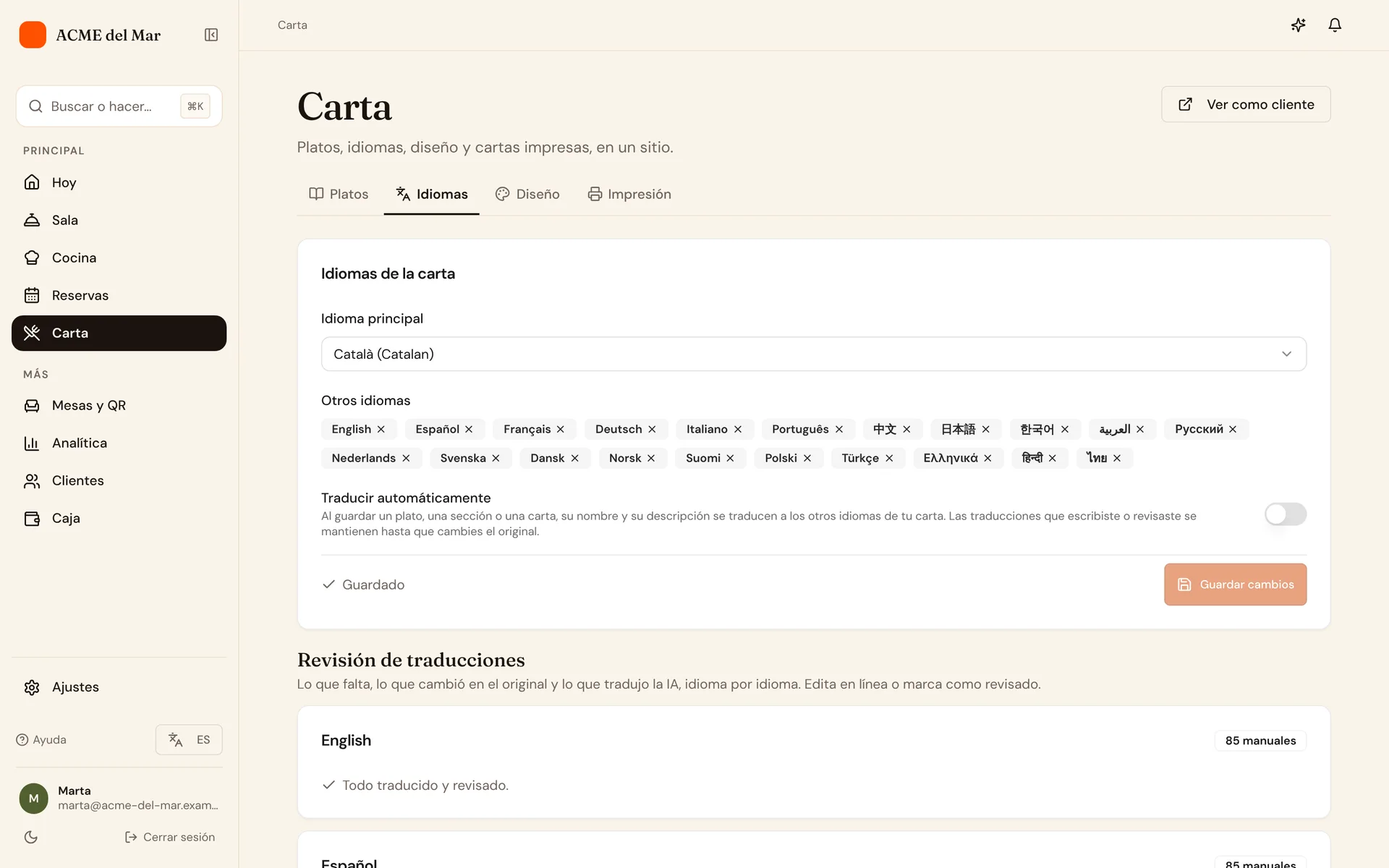Open Reservas calendar section
This screenshot has height=868, width=1389.
(119, 295)
